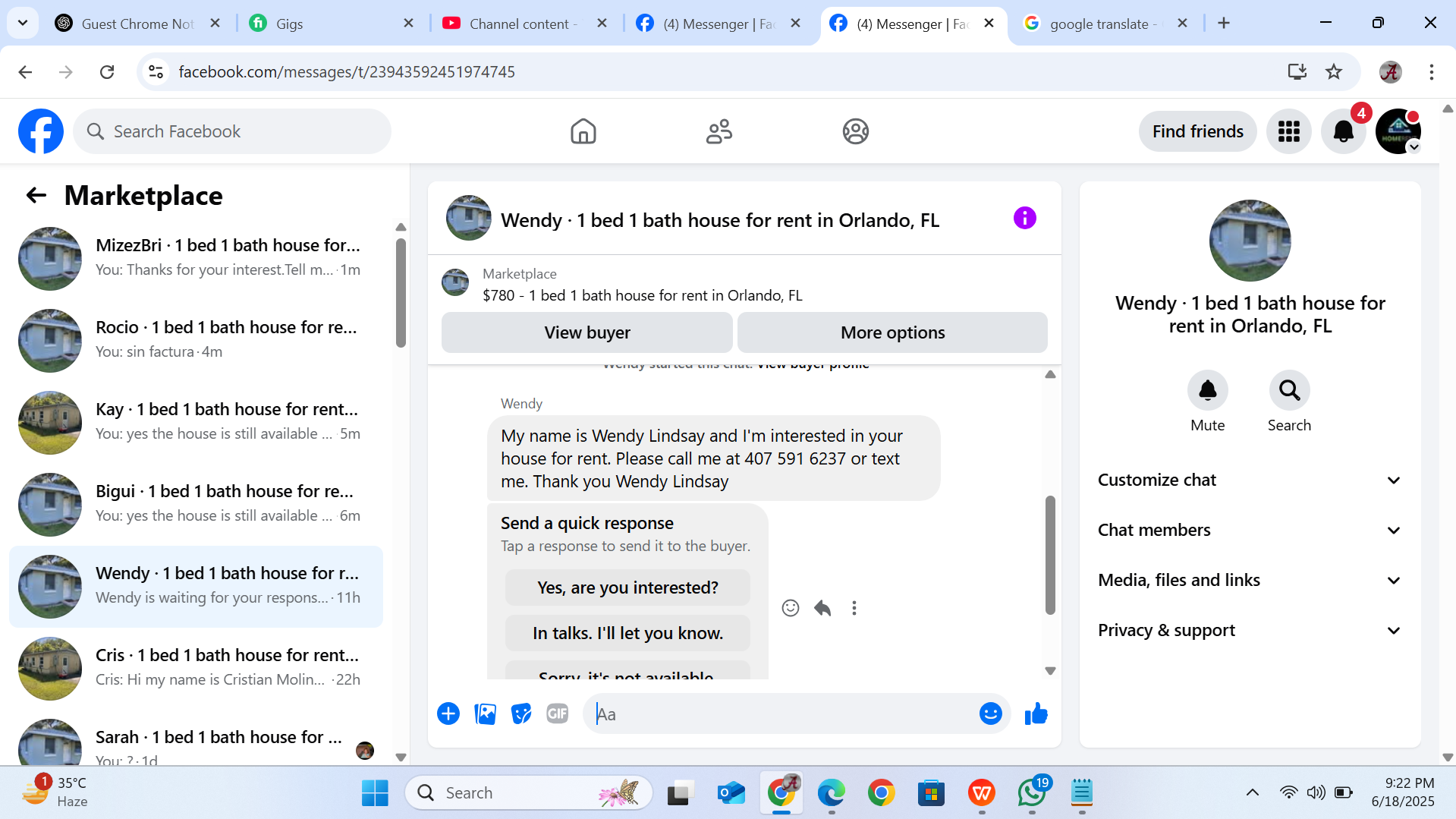
Task: Open the Friends icon in top navigation
Action: point(719,131)
